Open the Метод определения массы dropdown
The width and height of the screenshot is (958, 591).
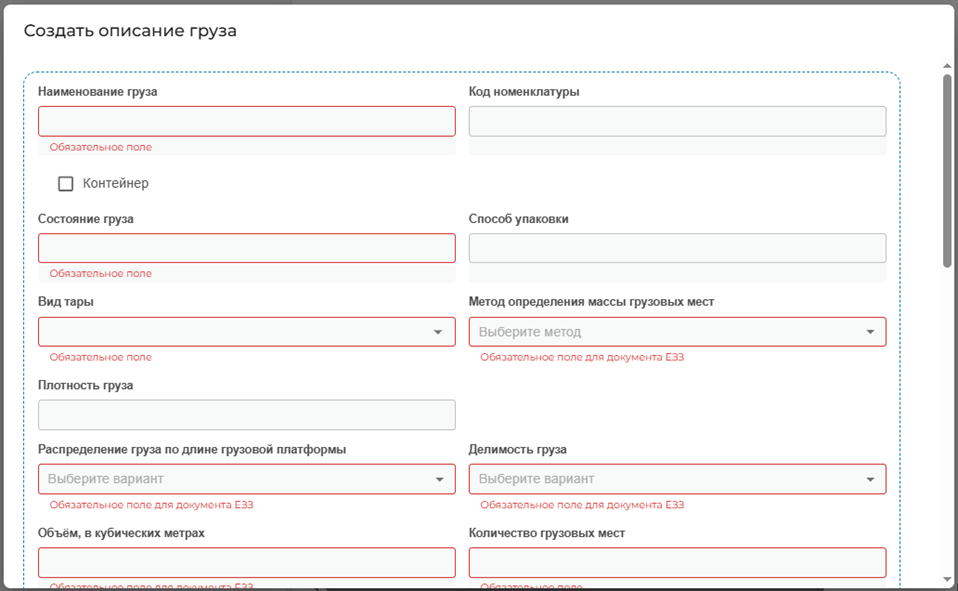pos(677,332)
